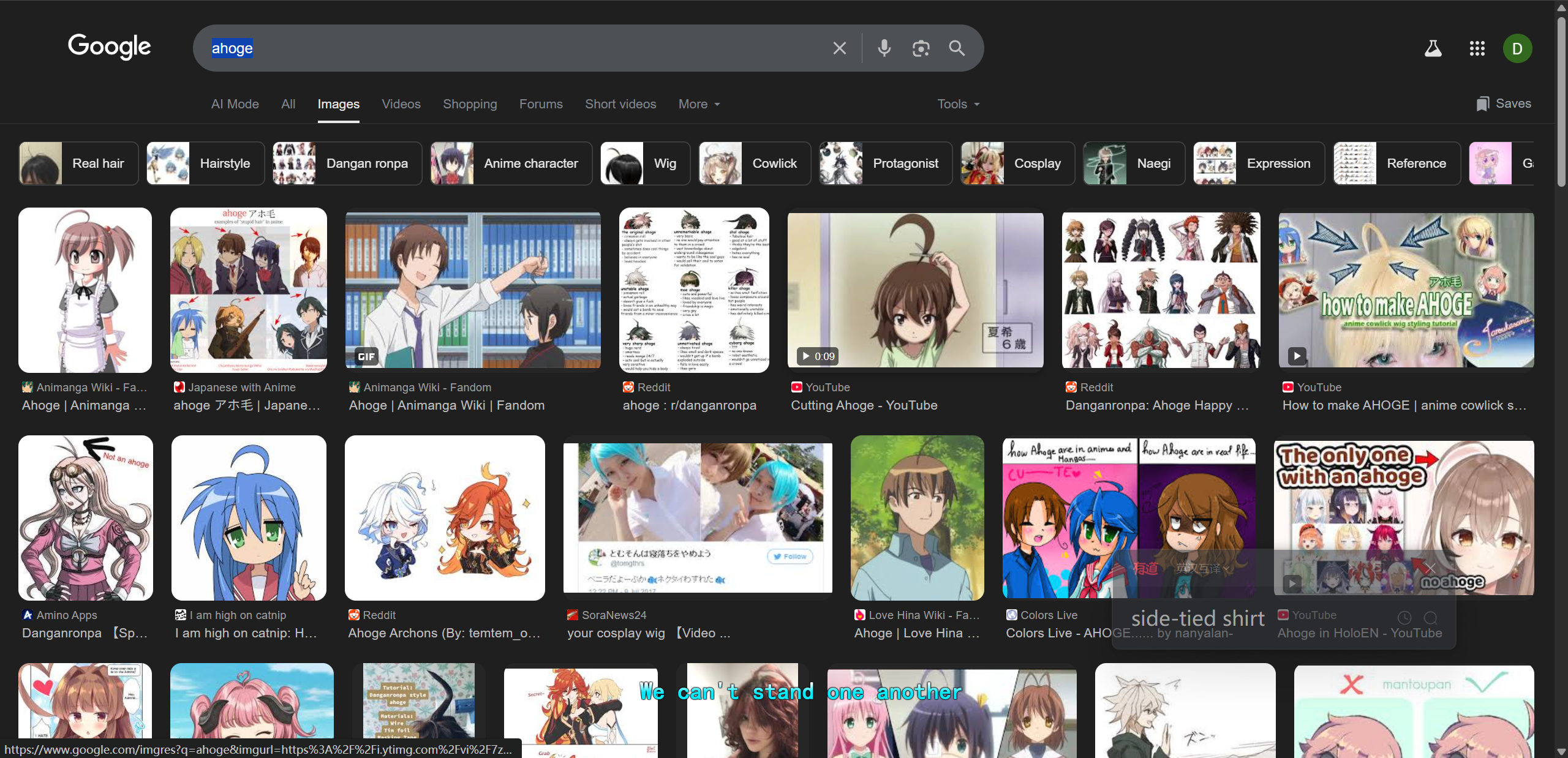Viewport: 1568px width, 758px height.
Task: Filter by the Dangan ronpa chip
Action: tap(347, 163)
